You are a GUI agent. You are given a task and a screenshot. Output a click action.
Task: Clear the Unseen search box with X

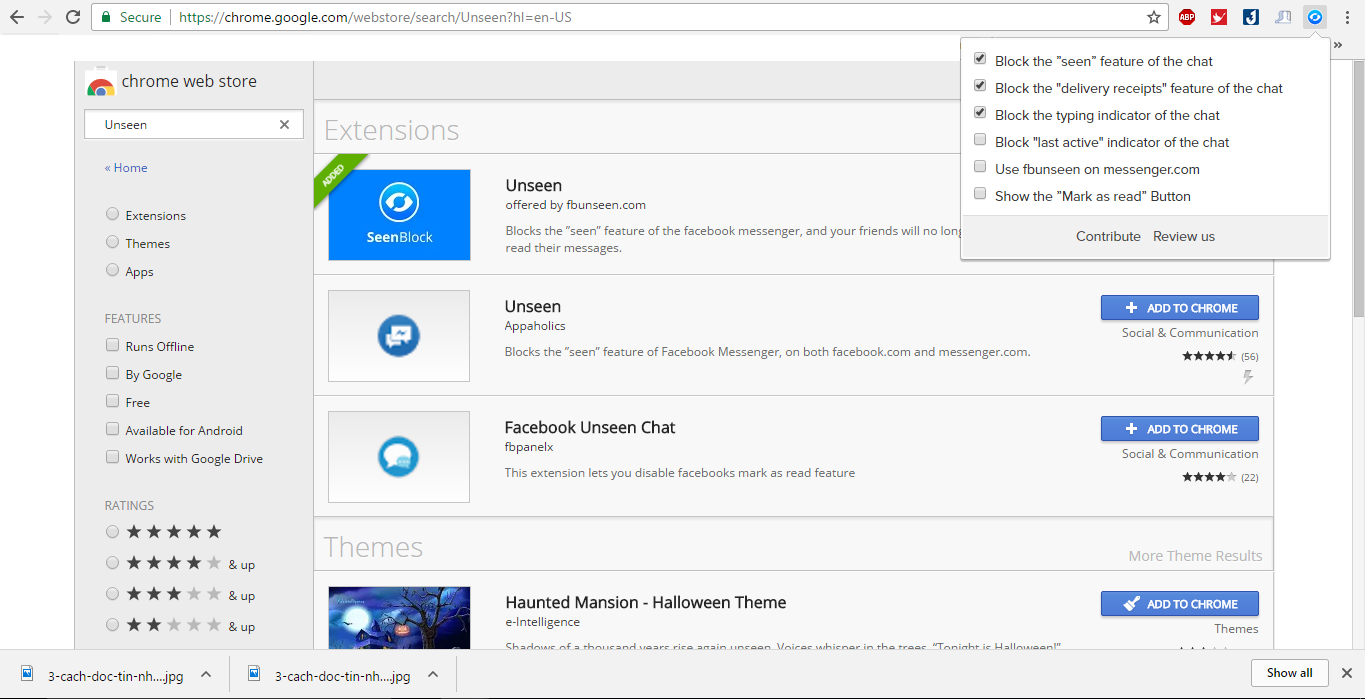tap(284, 125)
